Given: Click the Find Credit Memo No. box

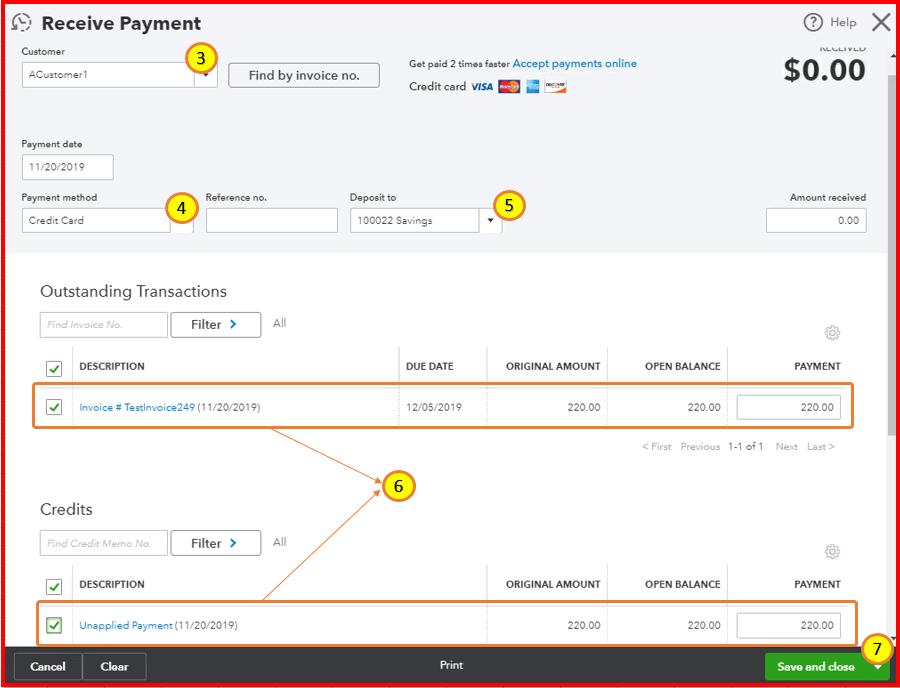Looking at the screenshot, I should (x=104, y=543).
